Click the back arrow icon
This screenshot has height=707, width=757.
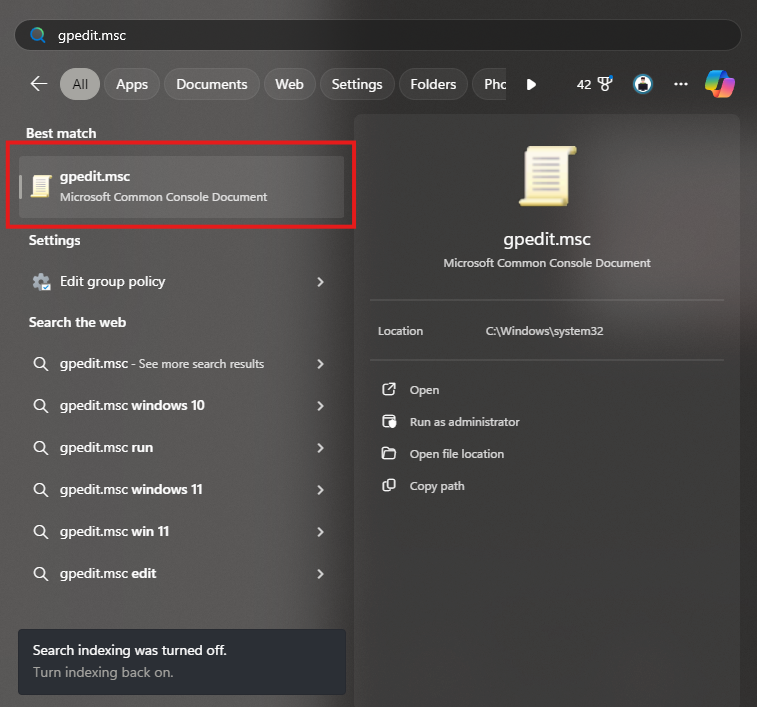[39, 84]
